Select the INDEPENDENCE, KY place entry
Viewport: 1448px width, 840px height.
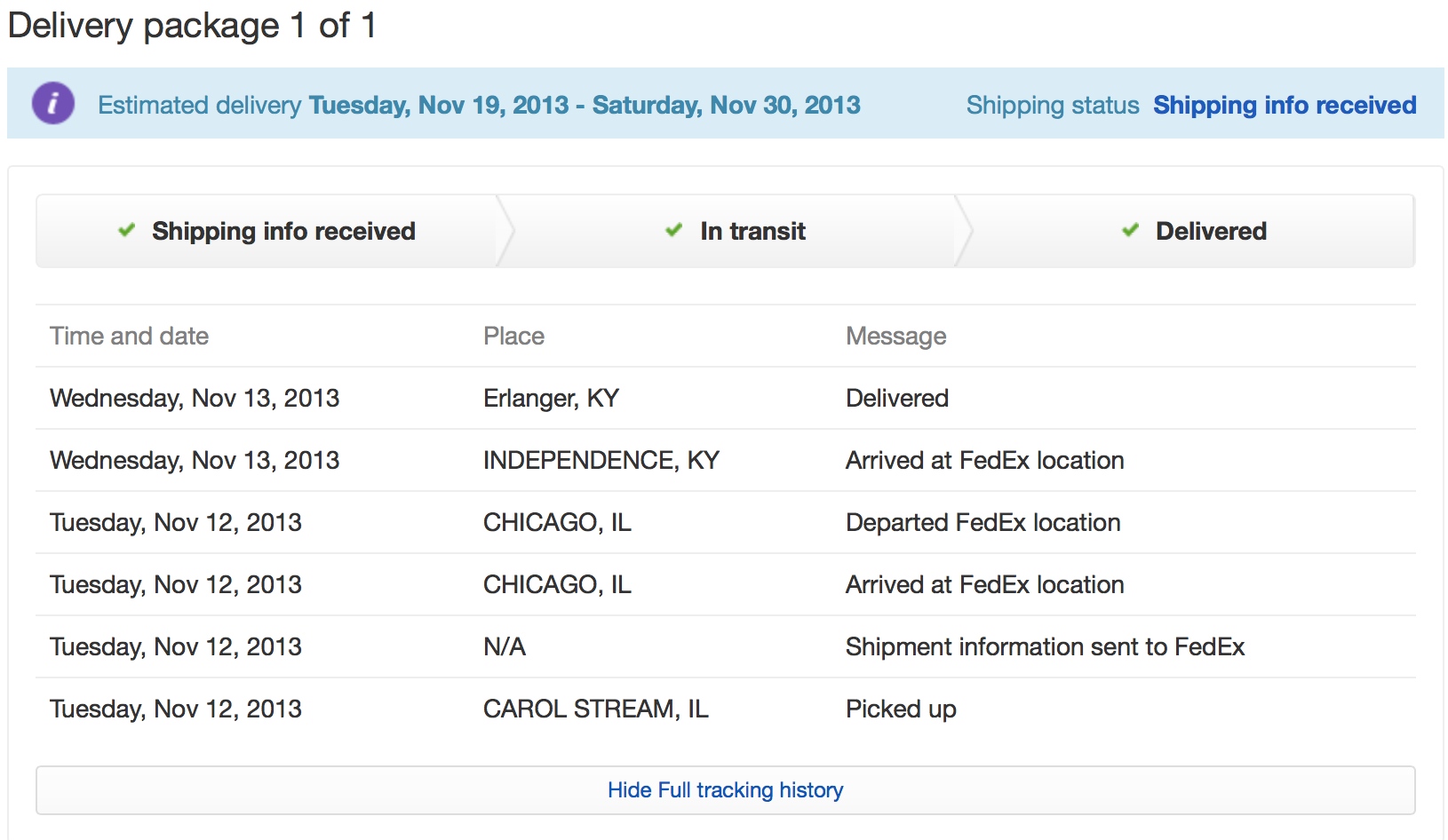[601, 460]
